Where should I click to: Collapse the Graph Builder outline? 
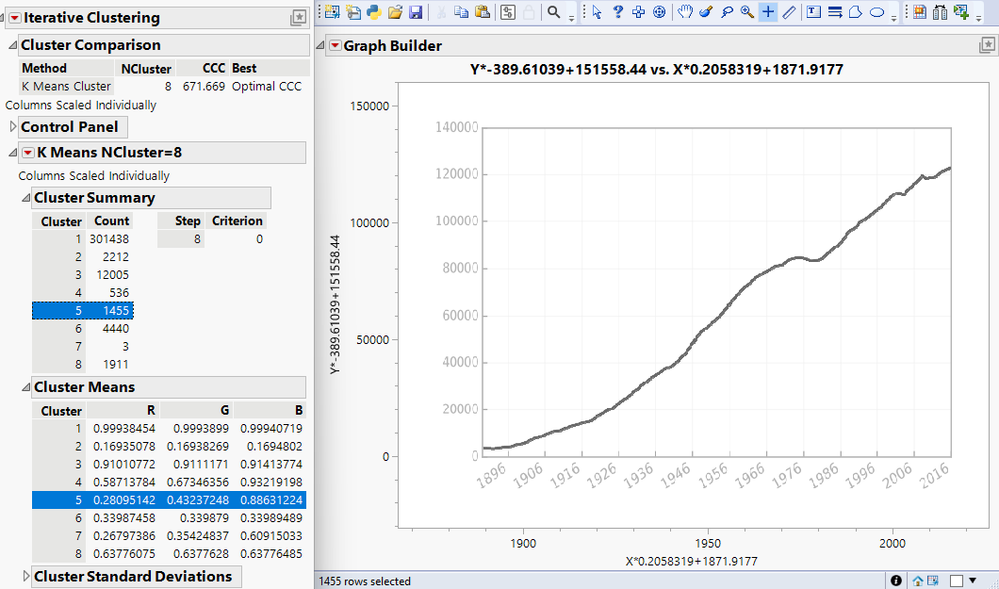click(x=320, y=45)
